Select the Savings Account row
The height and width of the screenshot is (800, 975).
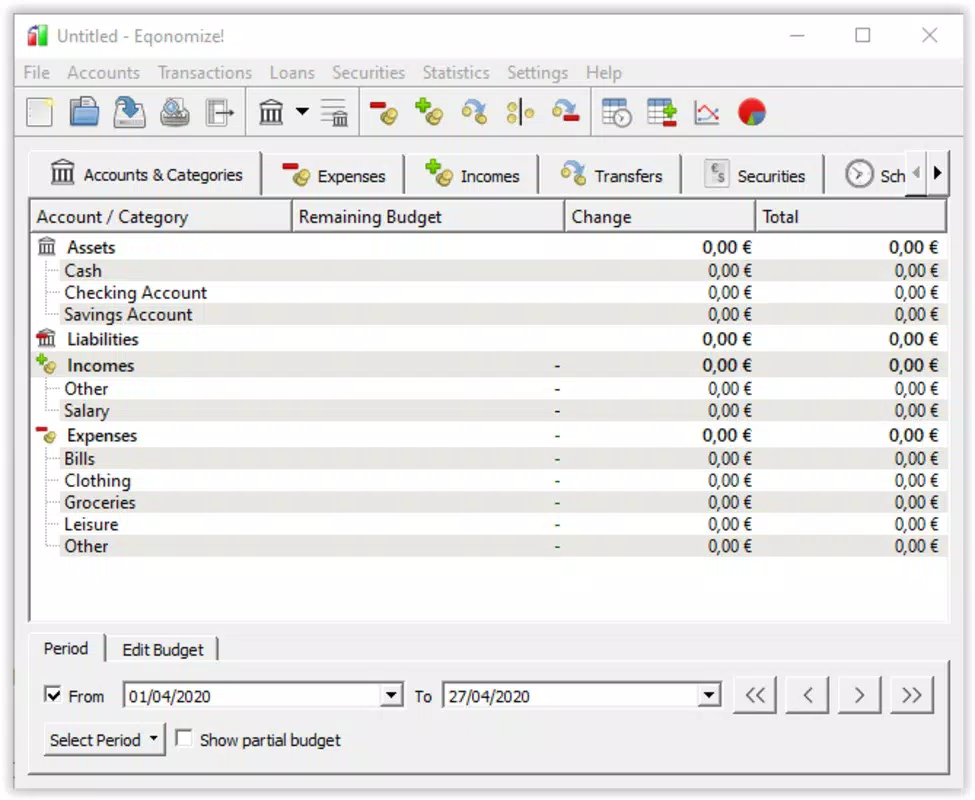[488, 315]
